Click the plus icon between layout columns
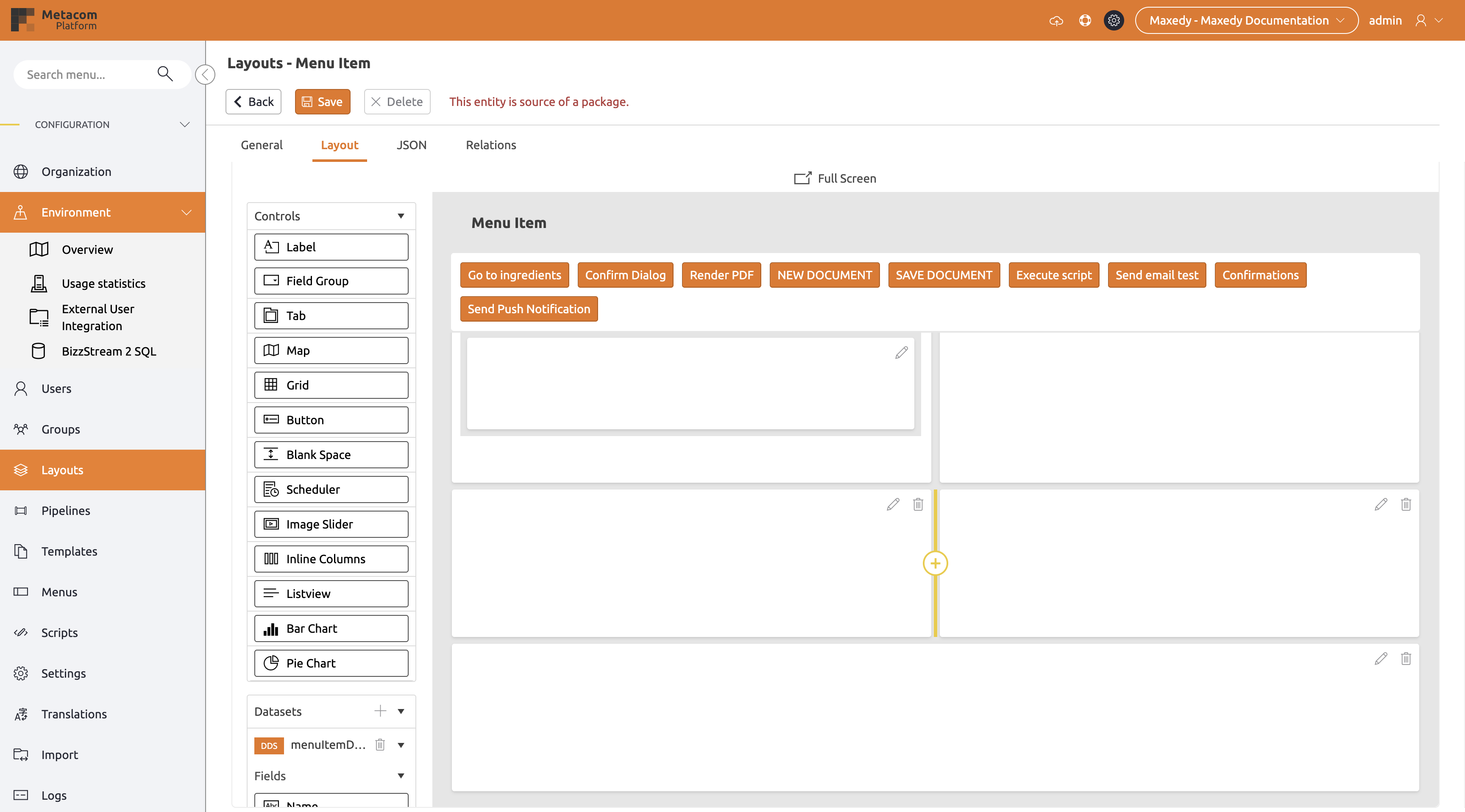1465x812 pixels. pyautogui.click(x=936, y=564)
